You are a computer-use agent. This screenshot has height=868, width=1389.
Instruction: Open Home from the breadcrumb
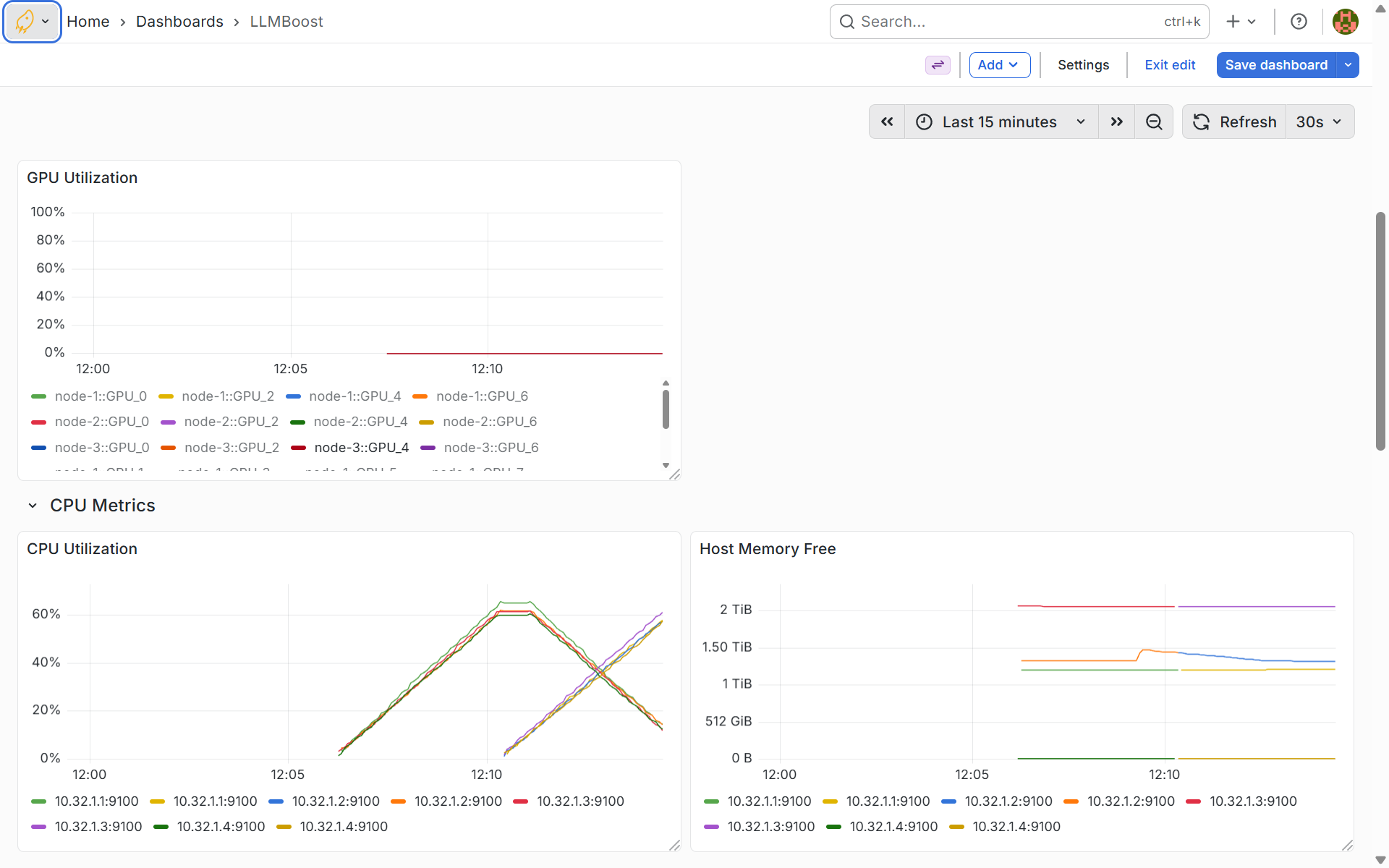88,21
